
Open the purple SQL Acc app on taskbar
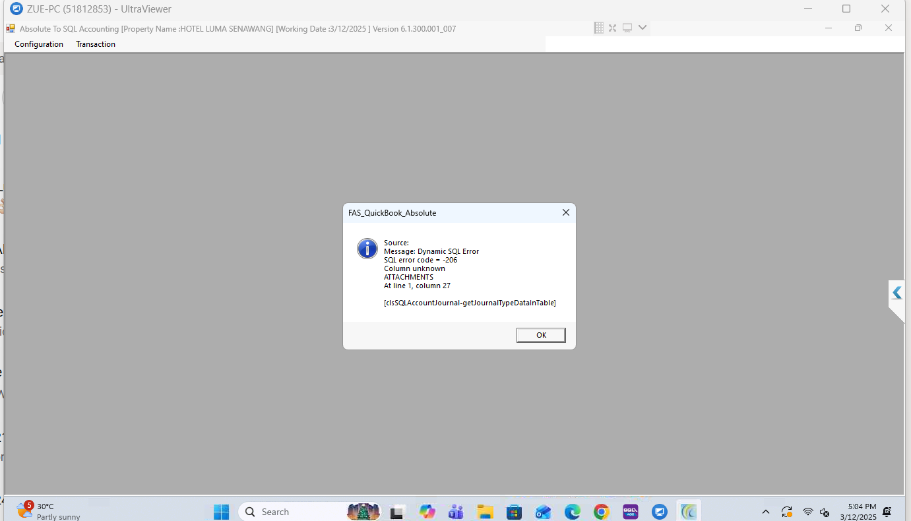630,512
